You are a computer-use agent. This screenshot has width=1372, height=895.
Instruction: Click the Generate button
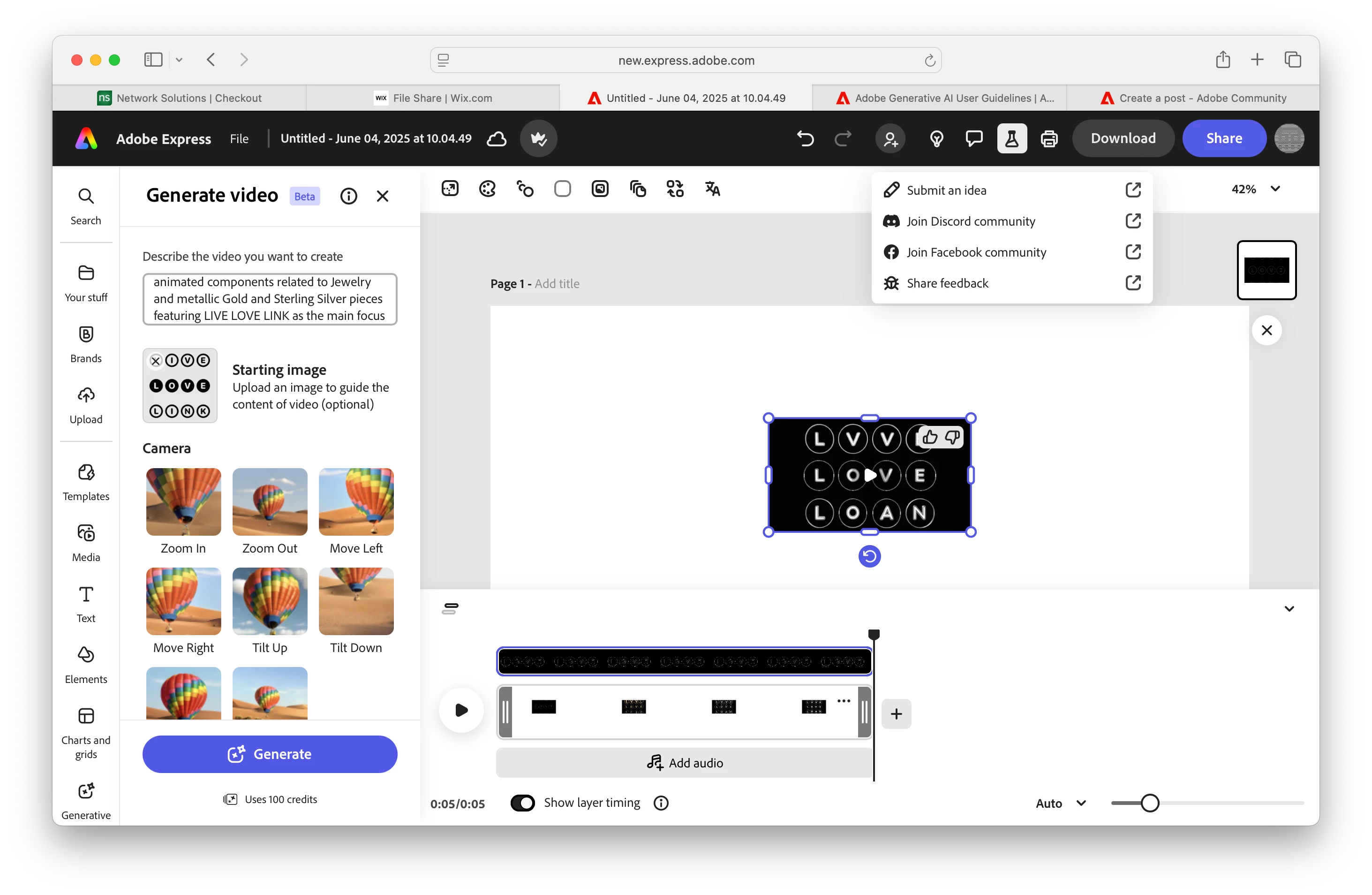click(269, 754)
